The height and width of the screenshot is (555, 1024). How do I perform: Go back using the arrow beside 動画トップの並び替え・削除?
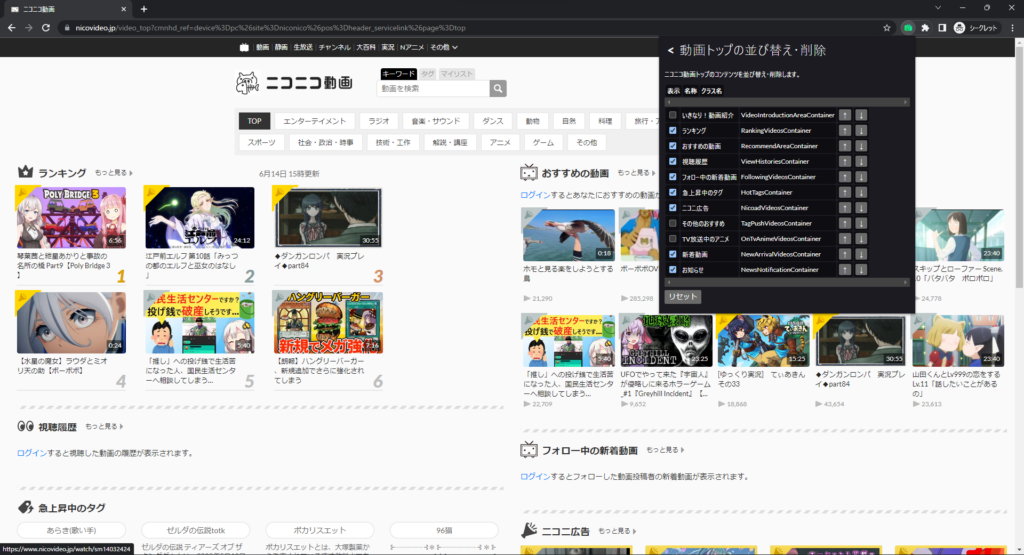670,50
